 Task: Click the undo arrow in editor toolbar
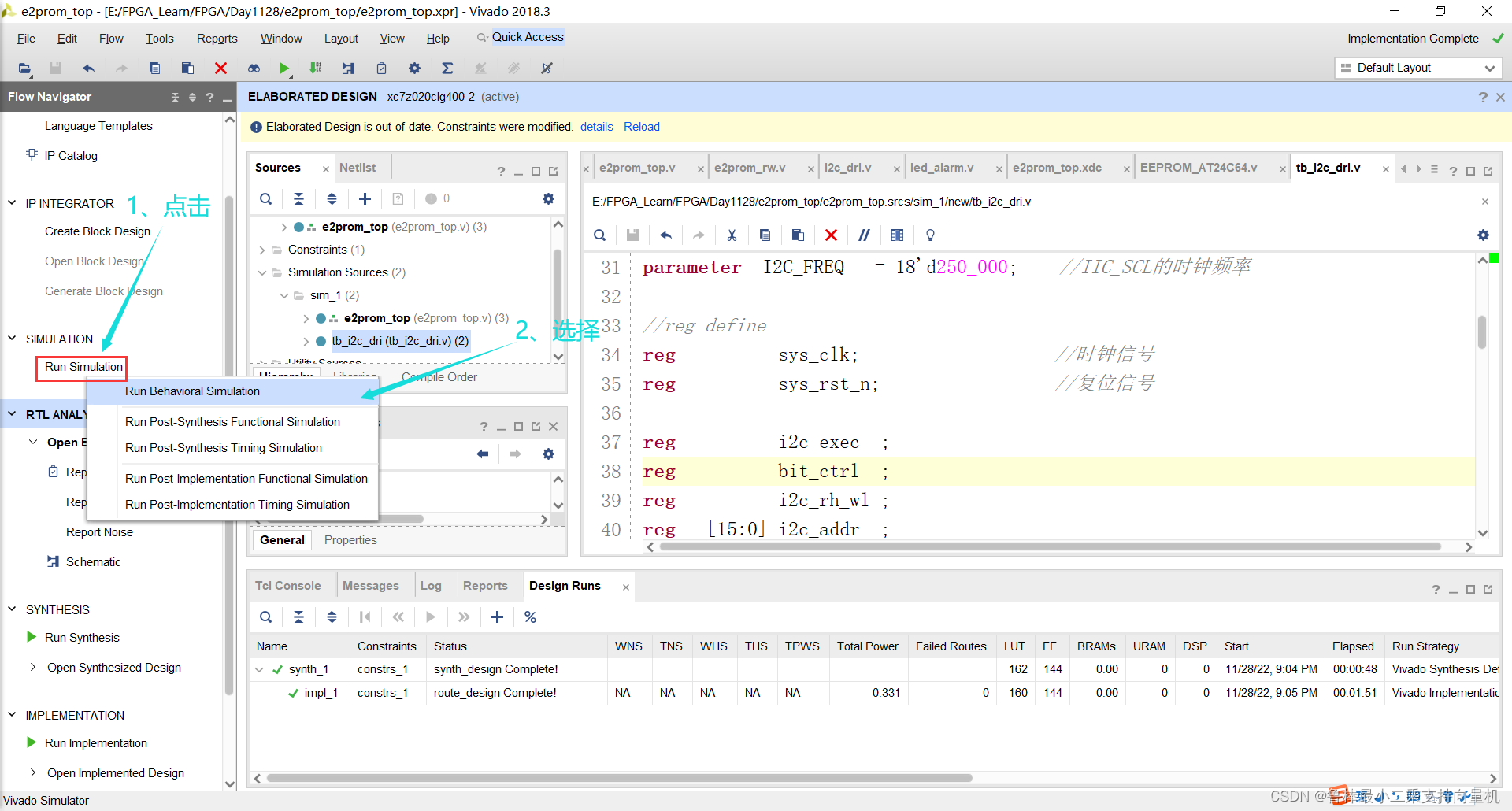click(665, 235)
